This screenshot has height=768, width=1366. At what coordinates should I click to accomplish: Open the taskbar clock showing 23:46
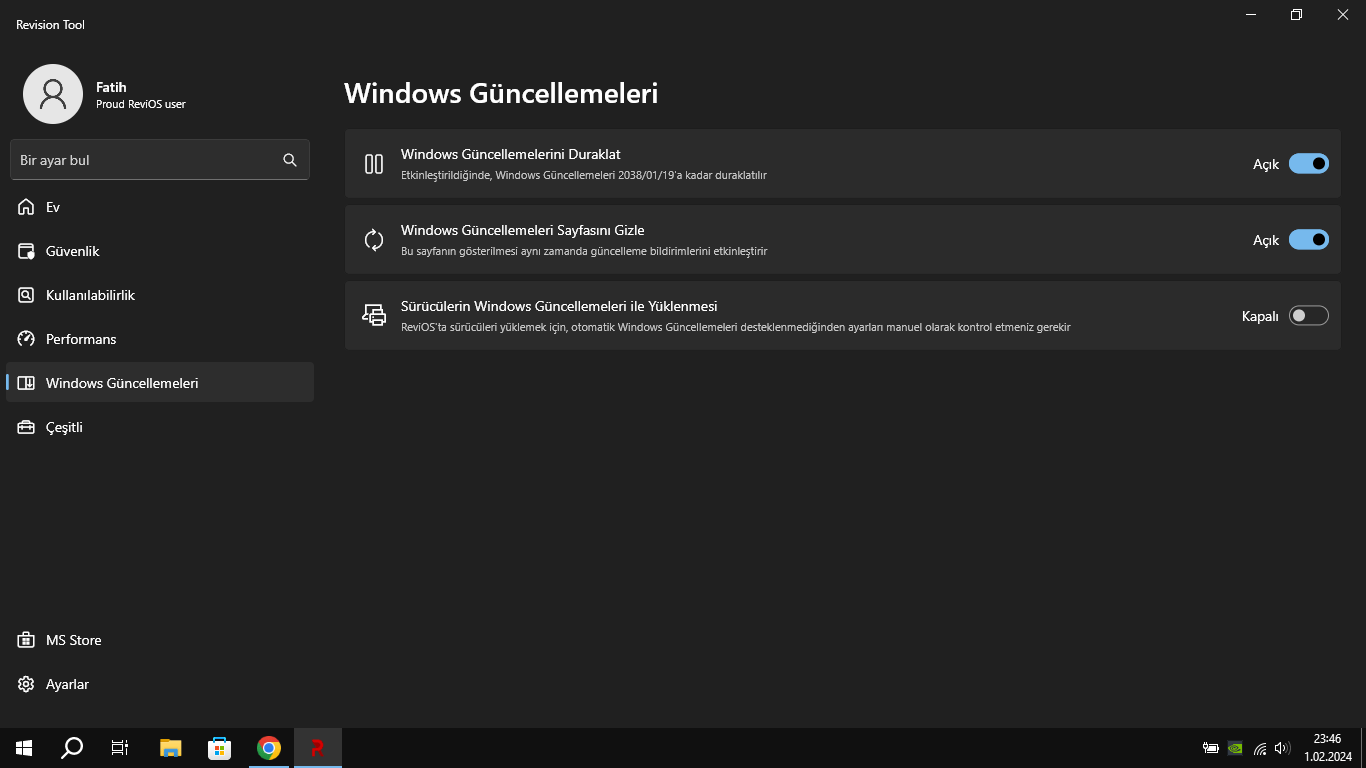[1327, 748]
